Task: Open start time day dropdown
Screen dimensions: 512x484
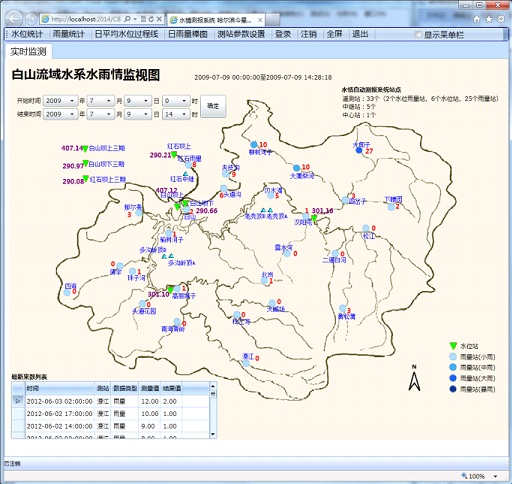Action: [x=138, y=101]
